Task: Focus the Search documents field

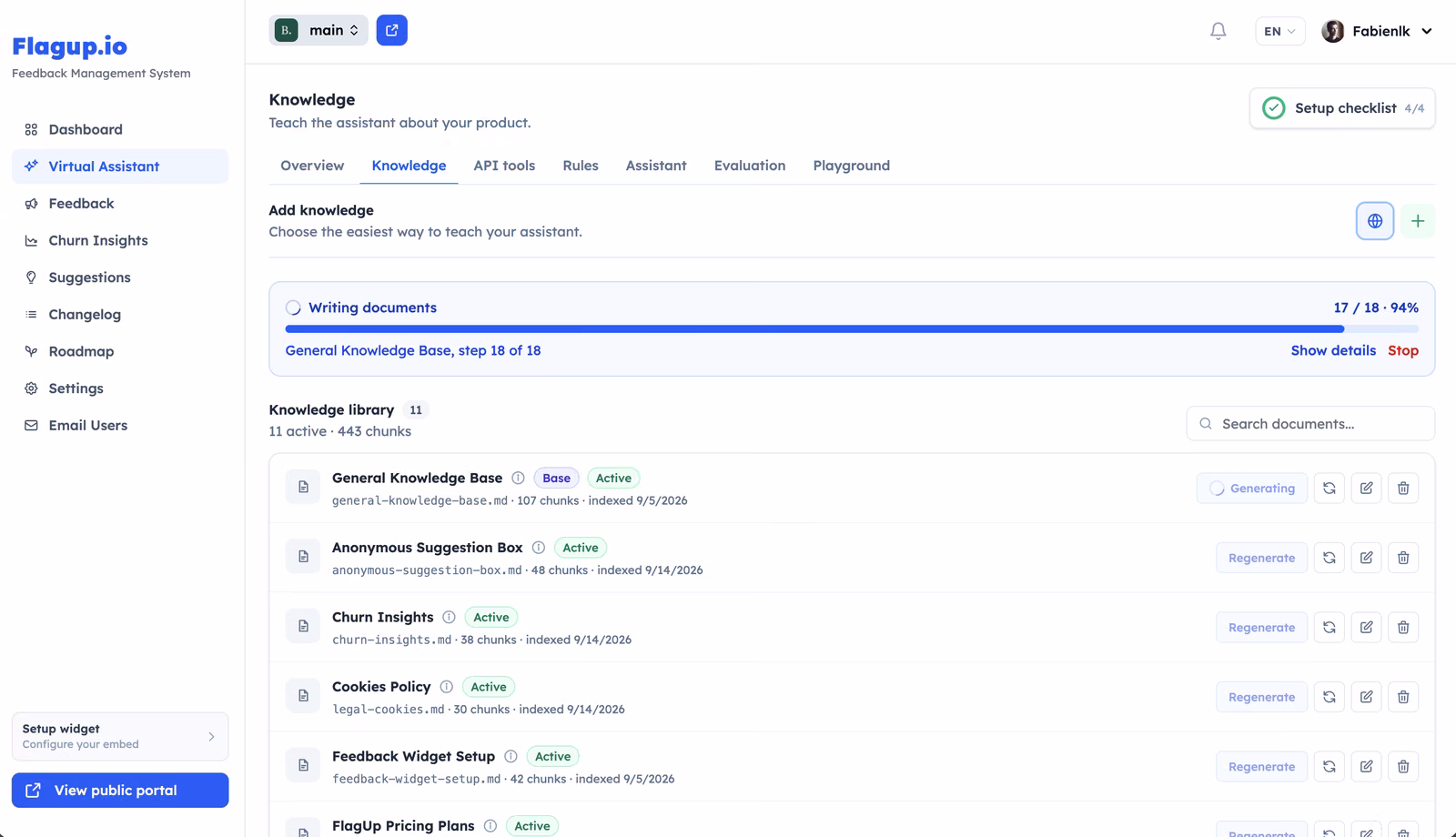Action: pos(1310,424)
